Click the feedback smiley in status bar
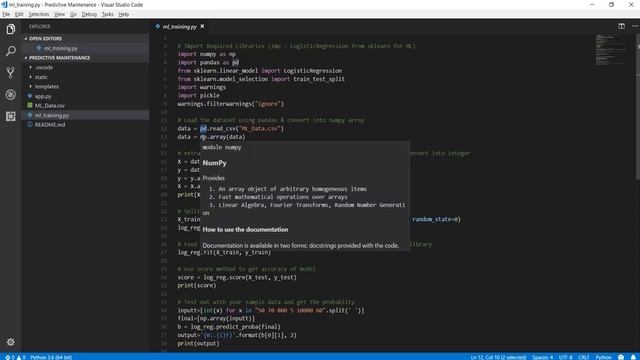The height and width of the screenshot is (360, 640). click(x=621, y=357)
